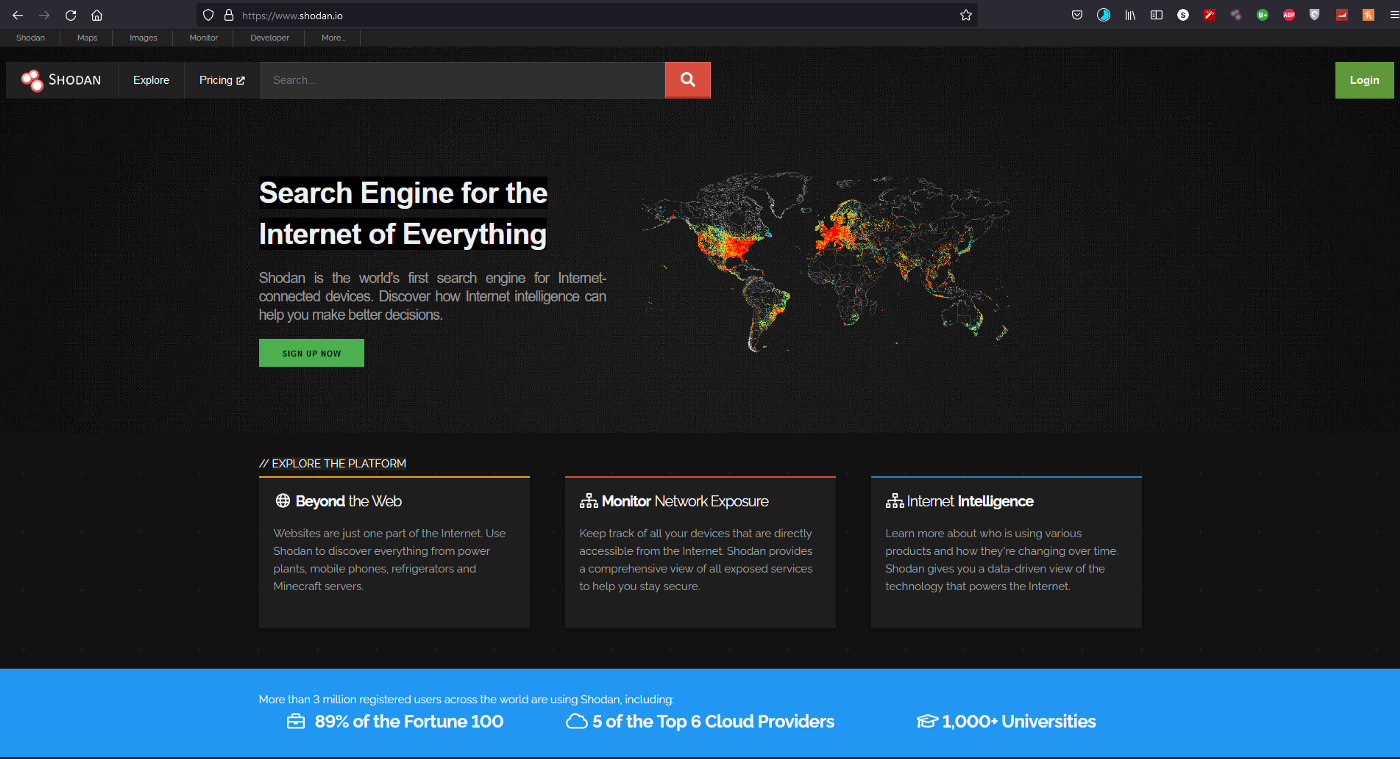Viewport: 1400px width, 759px height.
Task: Click the SIGN UP NOW button
Action: click(311, 353)
